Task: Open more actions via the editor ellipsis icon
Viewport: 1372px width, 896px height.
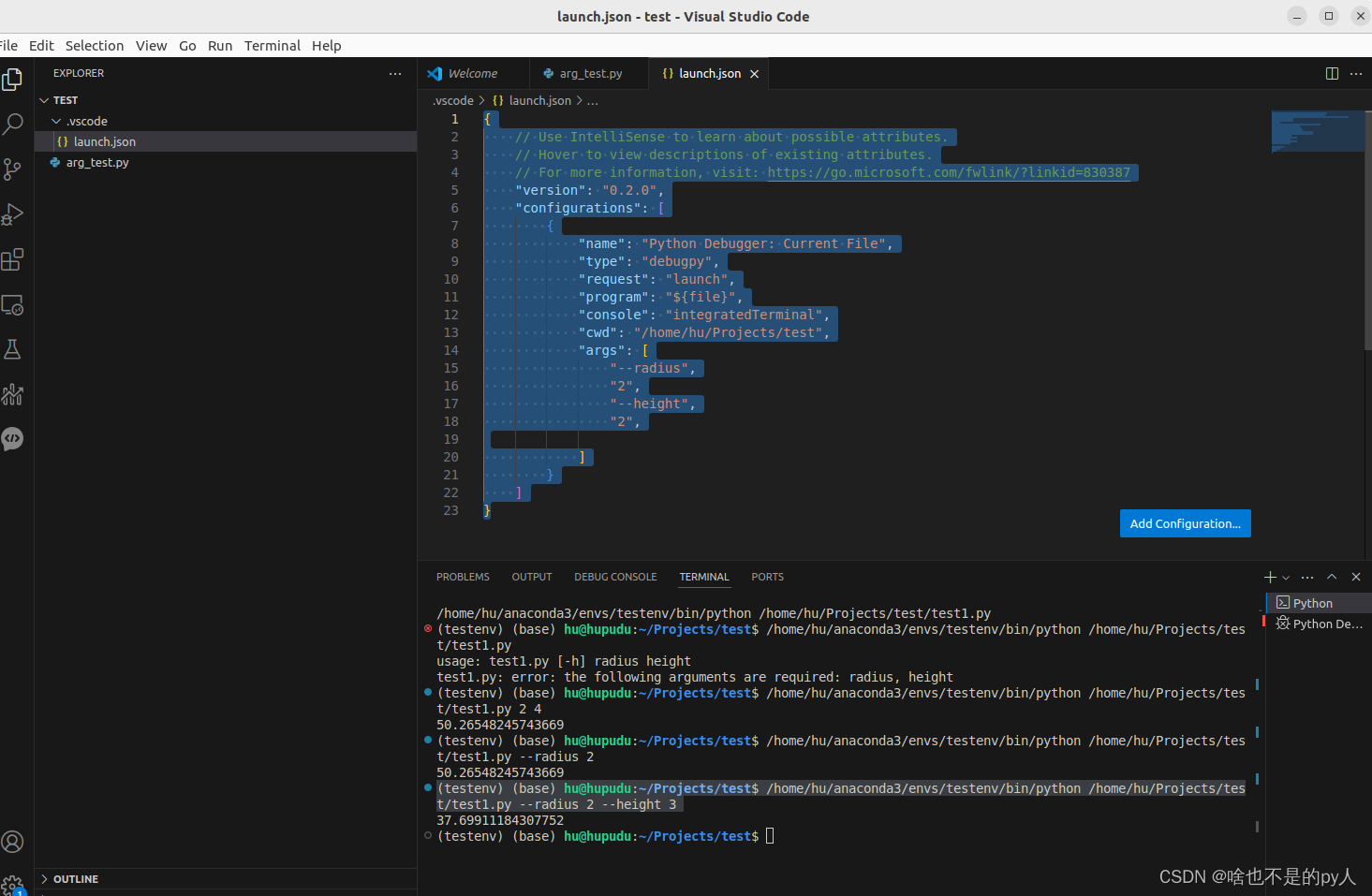Action: point(1355,73)
